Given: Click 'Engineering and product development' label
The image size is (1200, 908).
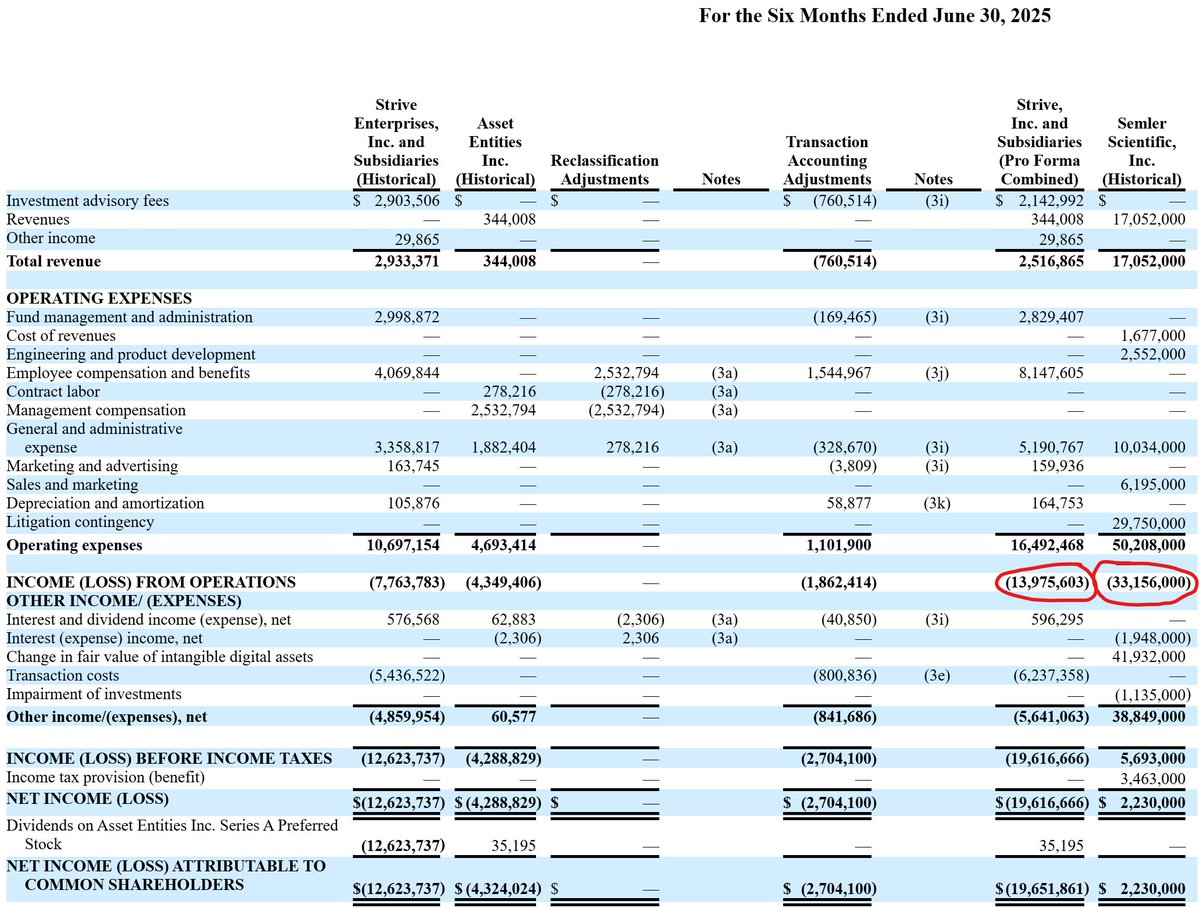Looking at the screenshot, I should (x=131, y=354).
